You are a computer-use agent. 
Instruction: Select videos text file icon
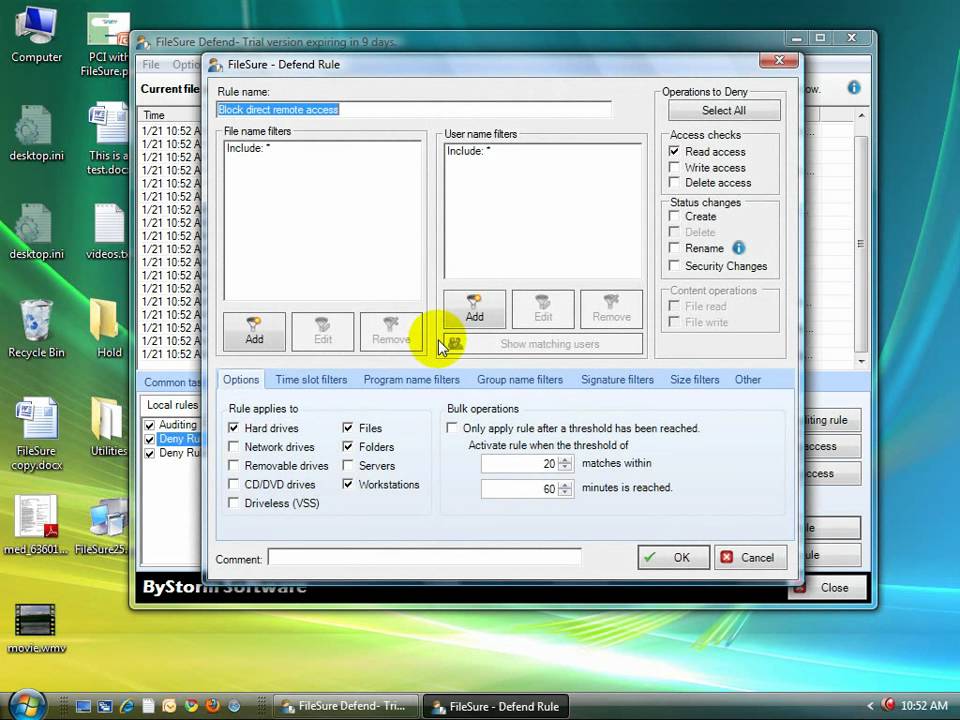(x=108, y=231)
